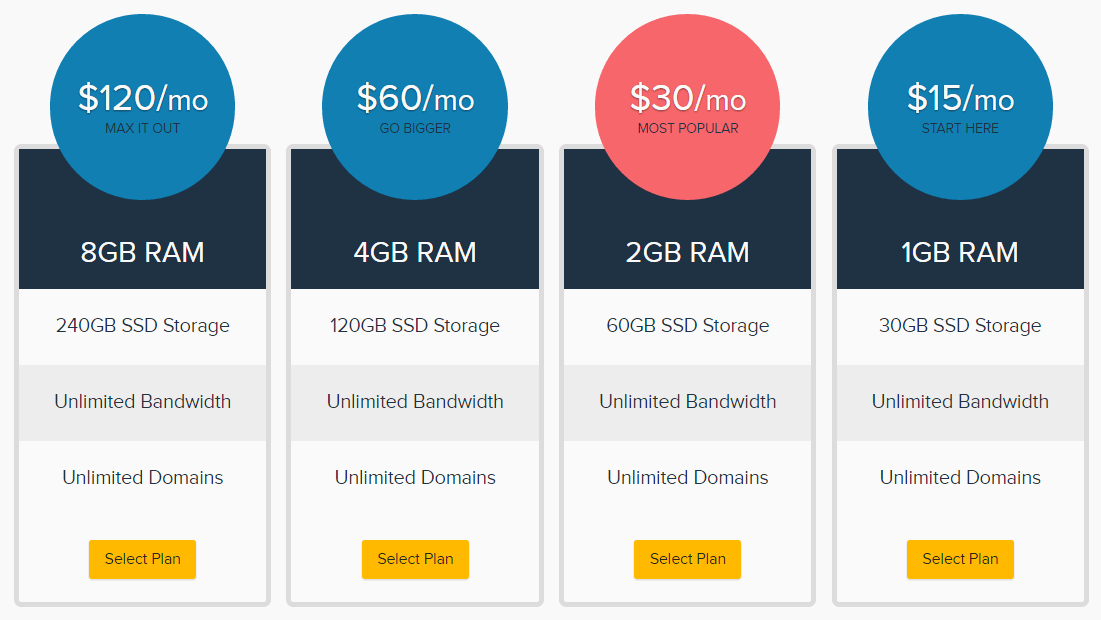Click the GO BIGGER label

(x=415, y=128)
